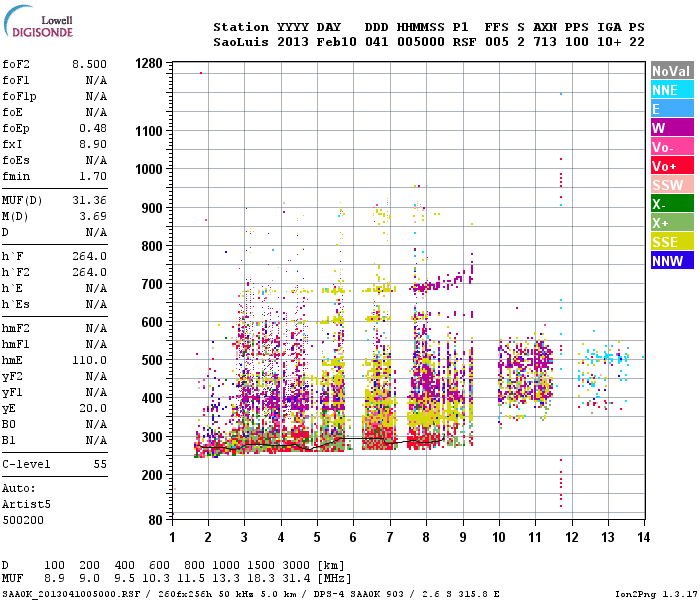
Task: Click the Feb10 date in header
Action: [337, 42]
